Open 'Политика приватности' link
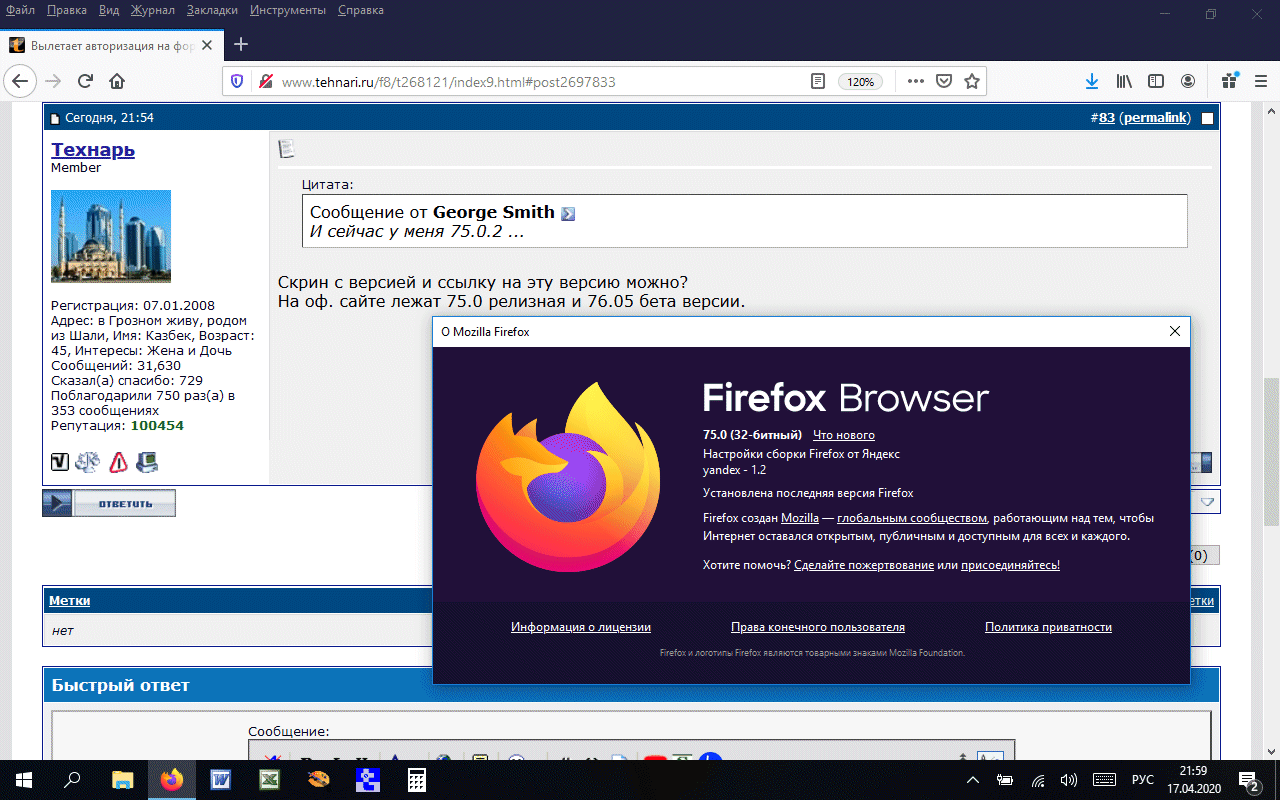The image size is (1280, 800). [1048, 627]
